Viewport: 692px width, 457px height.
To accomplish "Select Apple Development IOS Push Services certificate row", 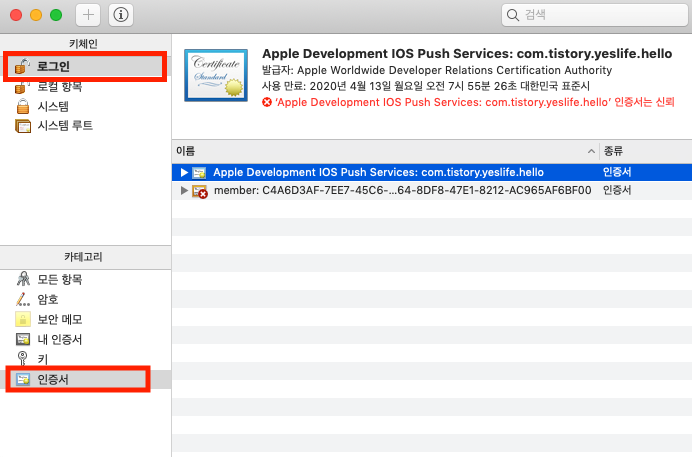I will coord(432,172).
